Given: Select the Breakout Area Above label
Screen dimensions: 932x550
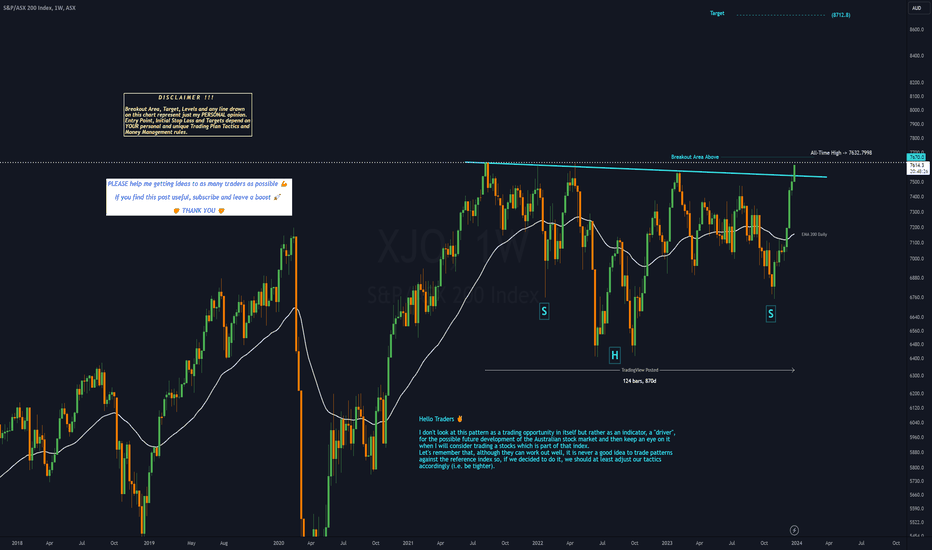Looking at the screenshot, I should click(x=695, y=157).
